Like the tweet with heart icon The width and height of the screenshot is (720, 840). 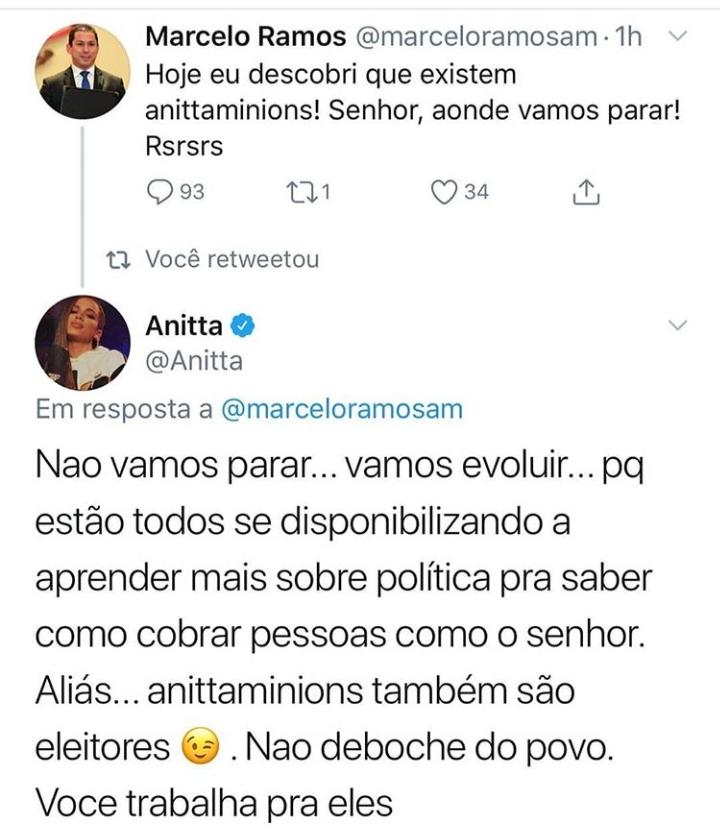(444, 192)
